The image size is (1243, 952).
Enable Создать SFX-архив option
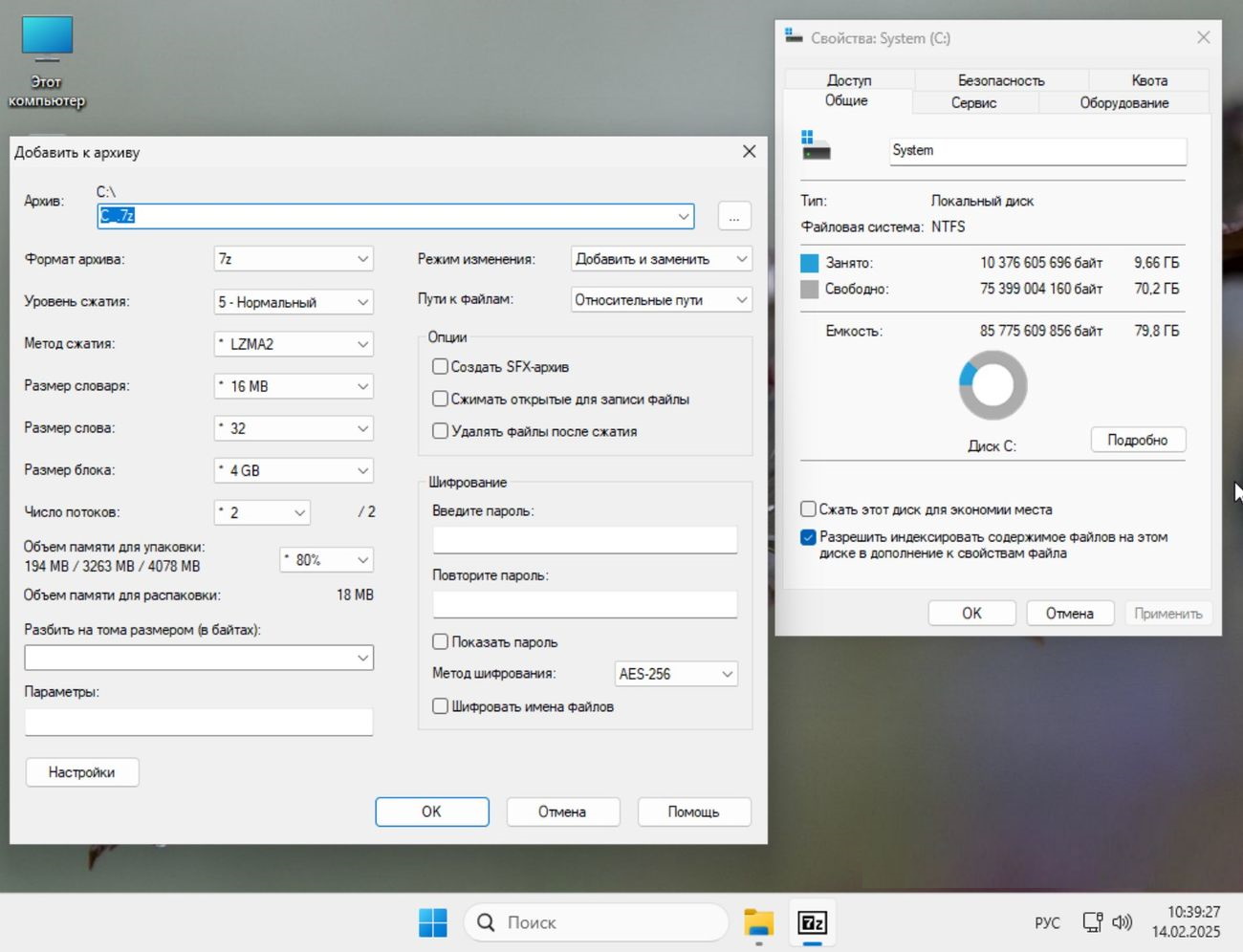pos(440,366)
